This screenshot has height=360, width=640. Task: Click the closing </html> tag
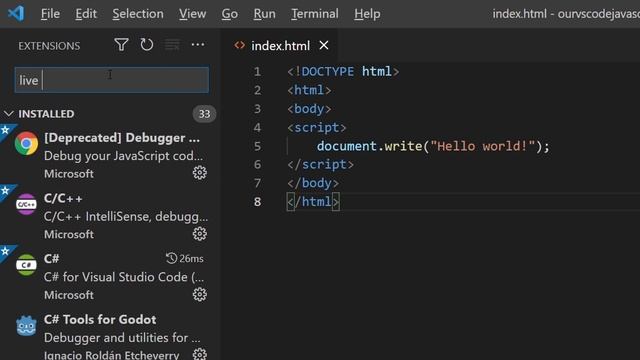tap(313, 202)
